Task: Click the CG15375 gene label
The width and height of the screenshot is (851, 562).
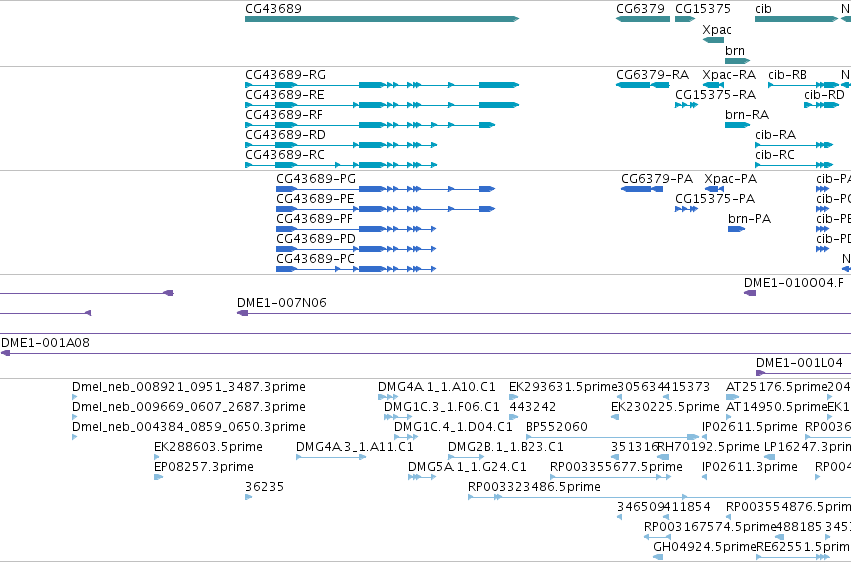Action: point(703,9)
